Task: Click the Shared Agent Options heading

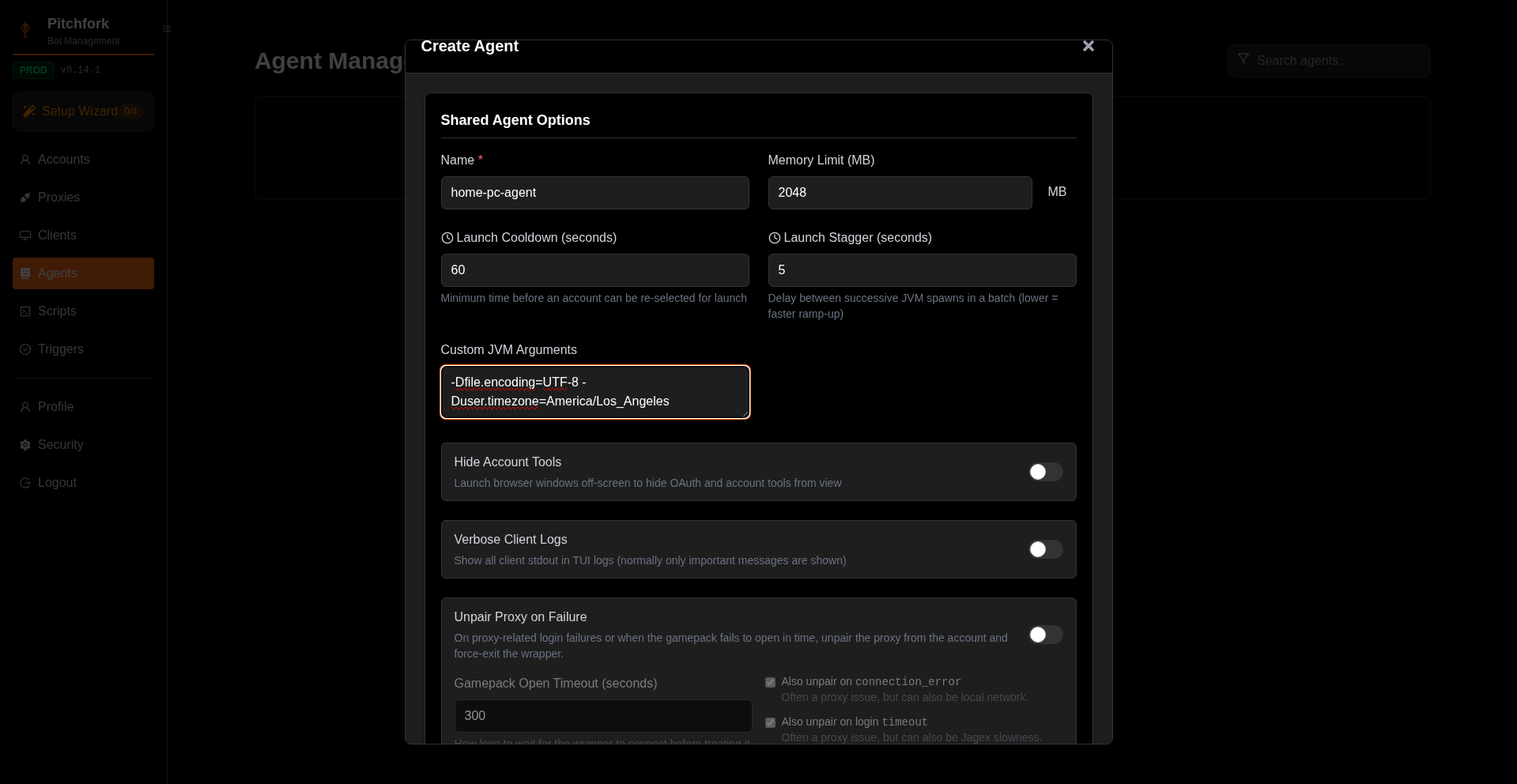Action: tap(515, 120)
